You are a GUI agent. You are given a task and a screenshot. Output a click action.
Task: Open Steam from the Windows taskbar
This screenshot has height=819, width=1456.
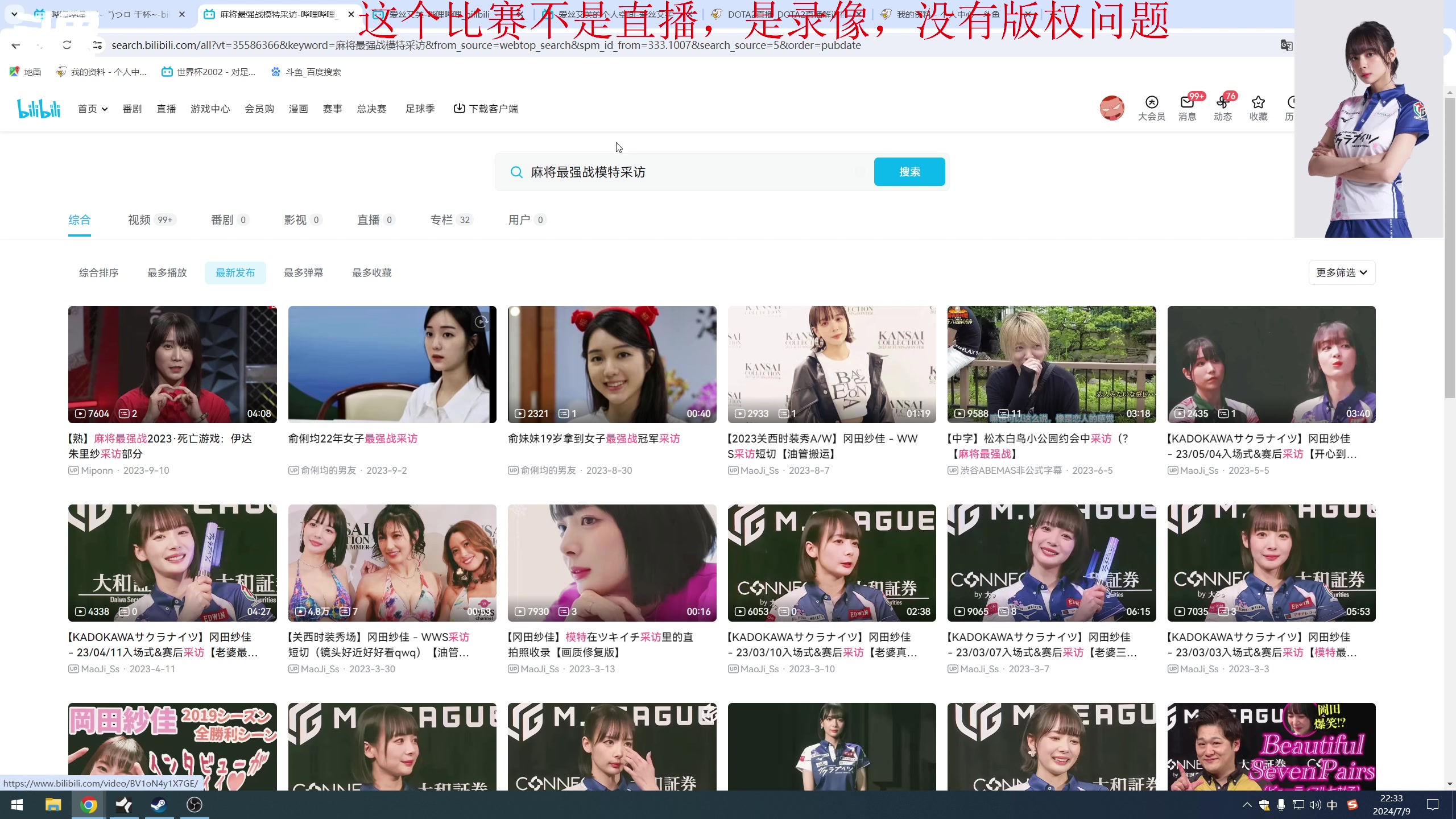(x=159, y=805)
